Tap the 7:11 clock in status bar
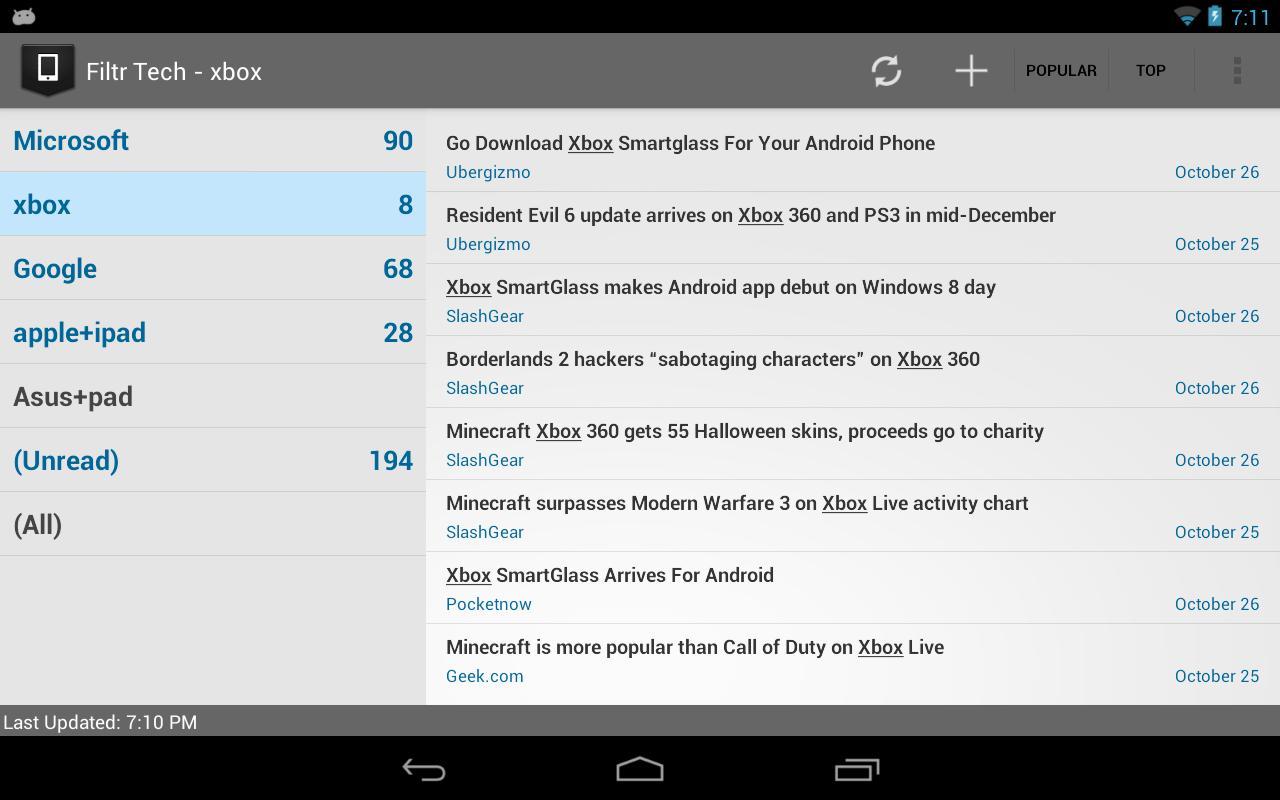Viewport: 1280px width, 800px height. pos(1250,17)
